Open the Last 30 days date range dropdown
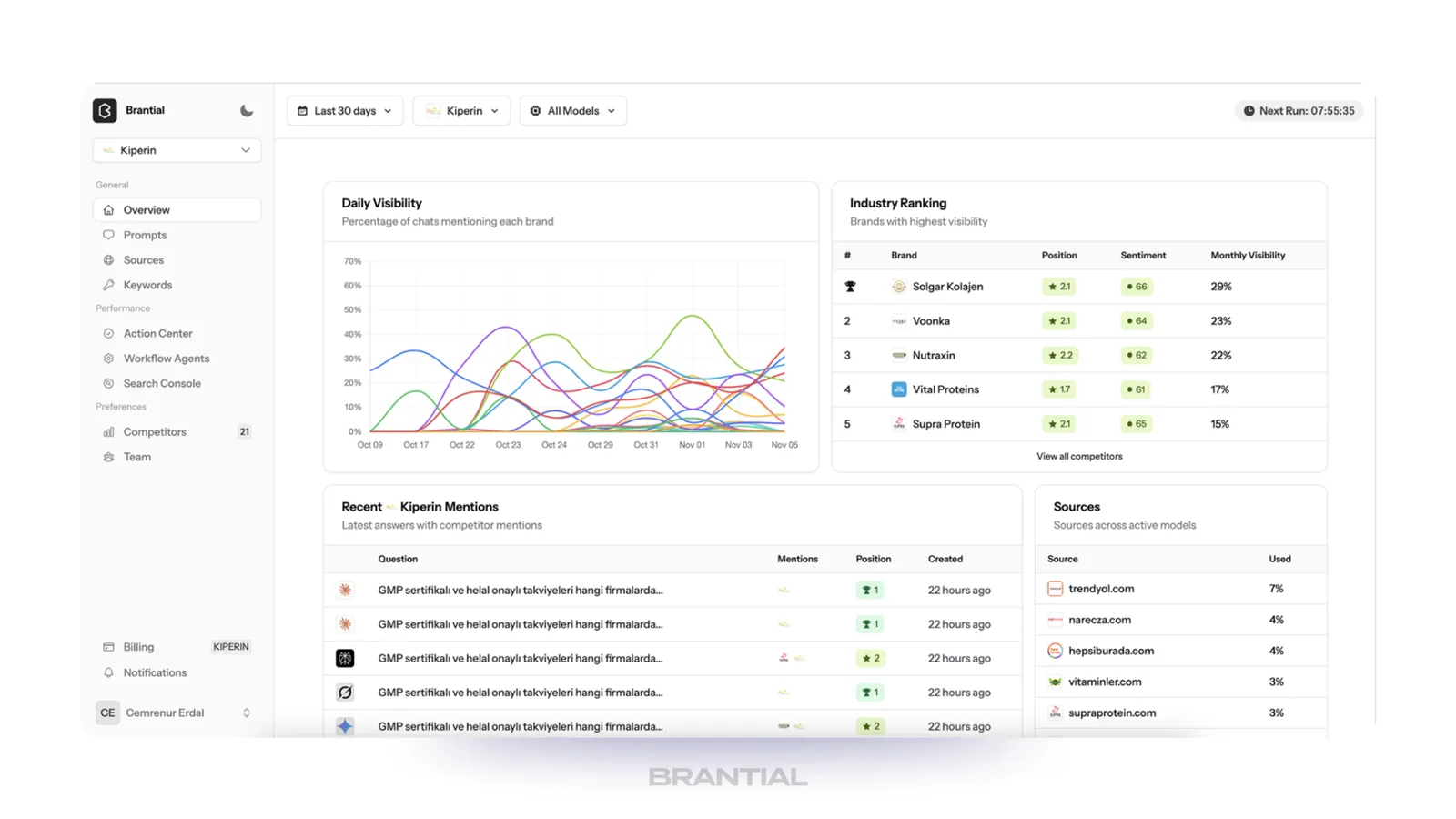1456x819 pixels. coord(345,111)
